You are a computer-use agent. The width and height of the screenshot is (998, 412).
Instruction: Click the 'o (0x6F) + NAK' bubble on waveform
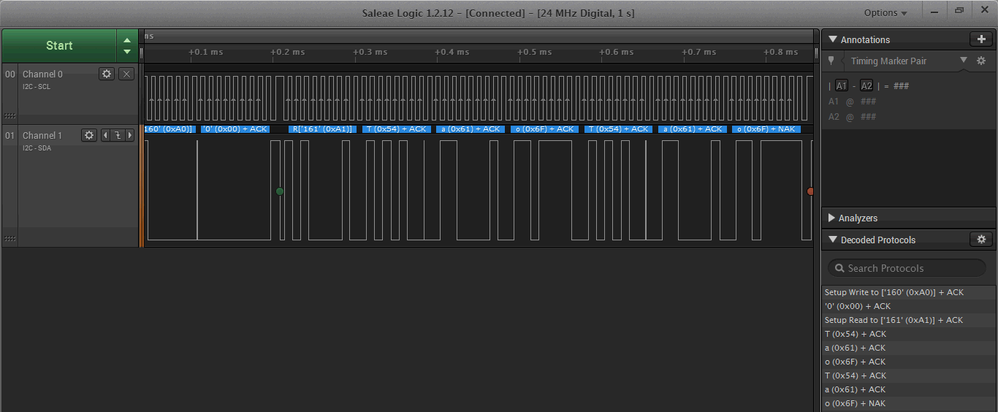click(766, 129)
